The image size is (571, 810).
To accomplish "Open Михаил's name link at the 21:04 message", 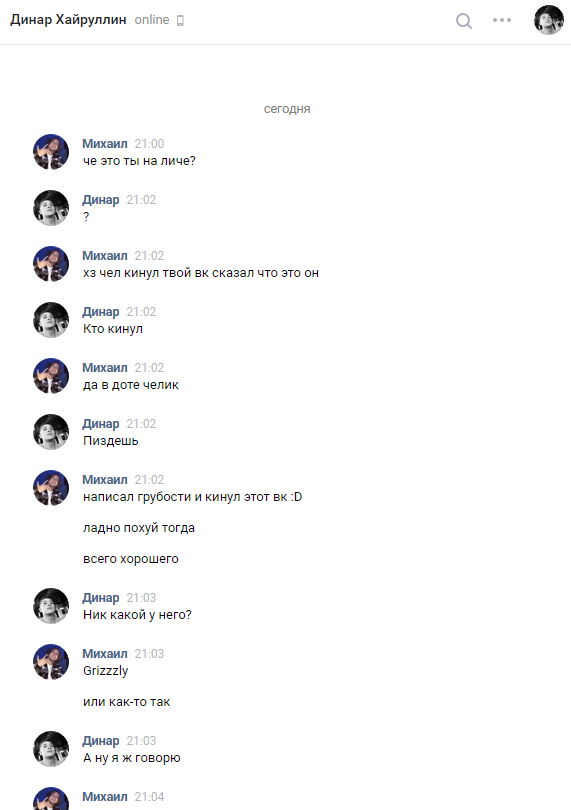I will click(105, 797).
